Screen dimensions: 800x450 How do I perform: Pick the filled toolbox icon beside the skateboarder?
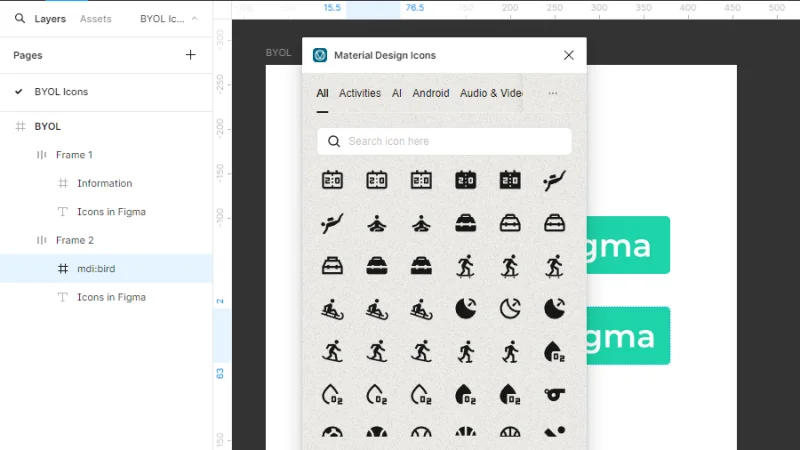click(421, 266)
